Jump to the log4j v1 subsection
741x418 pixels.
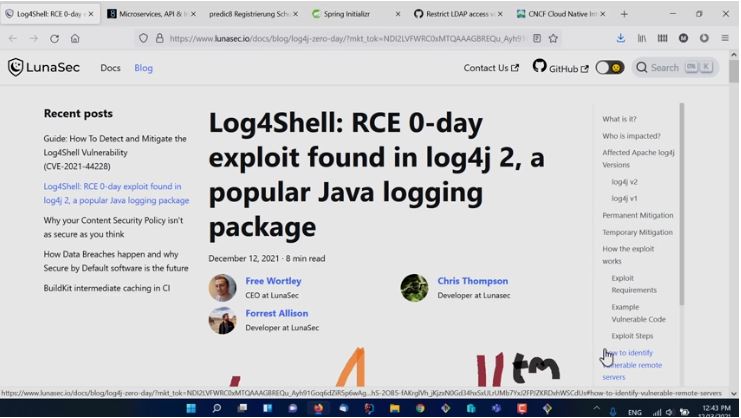tap(624, 198)
